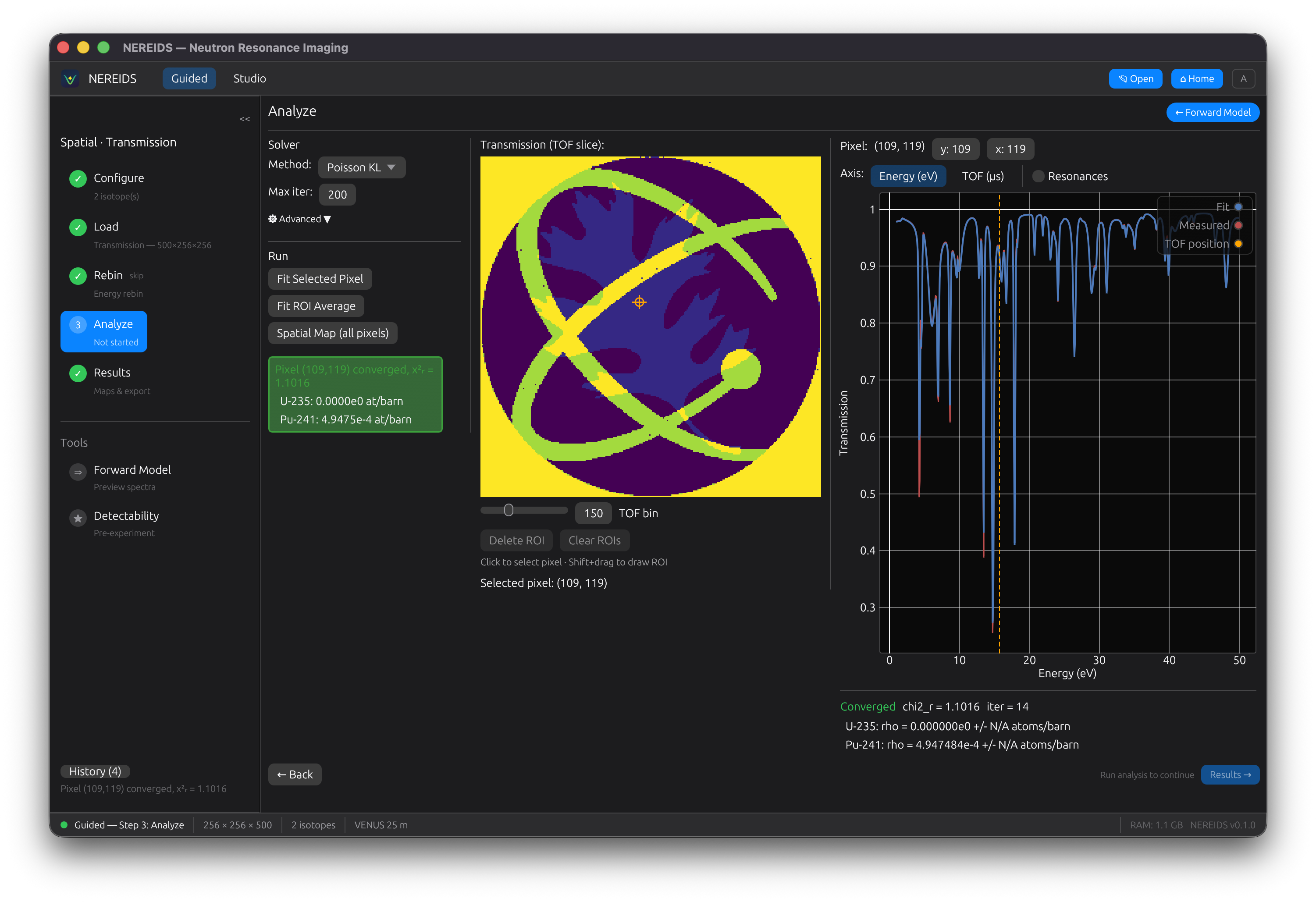Click the Results step checkmark icon
The height and width of the screenshot is (902, 1316).
click(78, 373)
